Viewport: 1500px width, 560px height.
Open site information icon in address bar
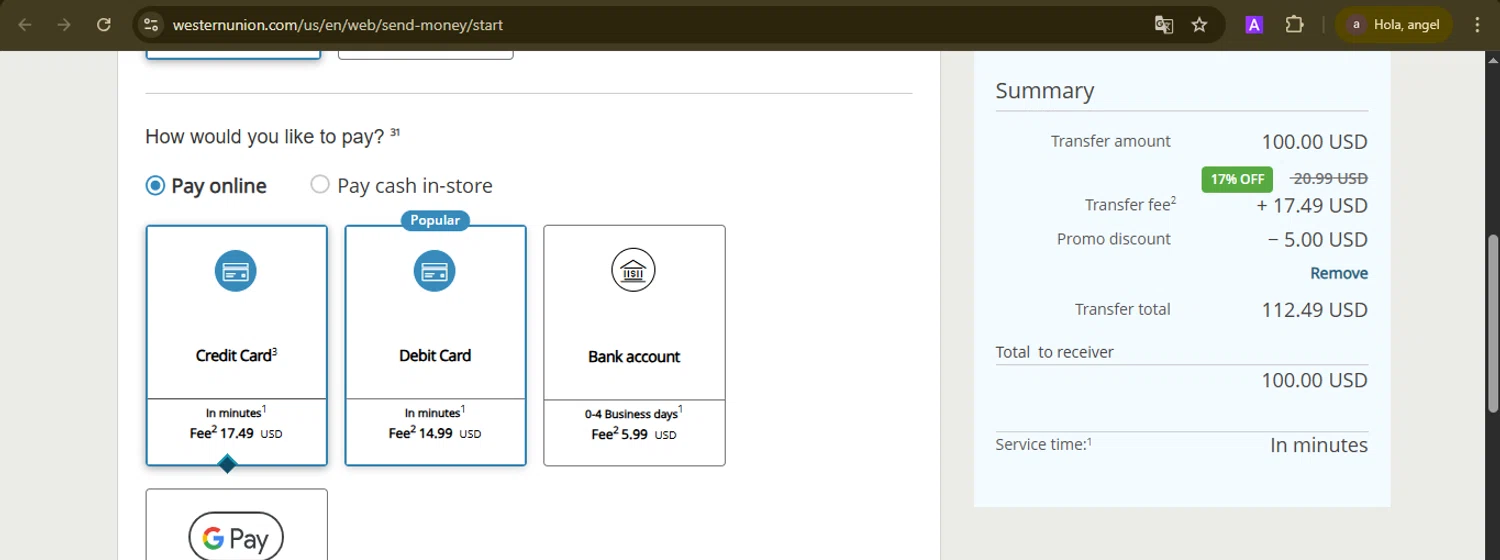click(x=150, y=25)
